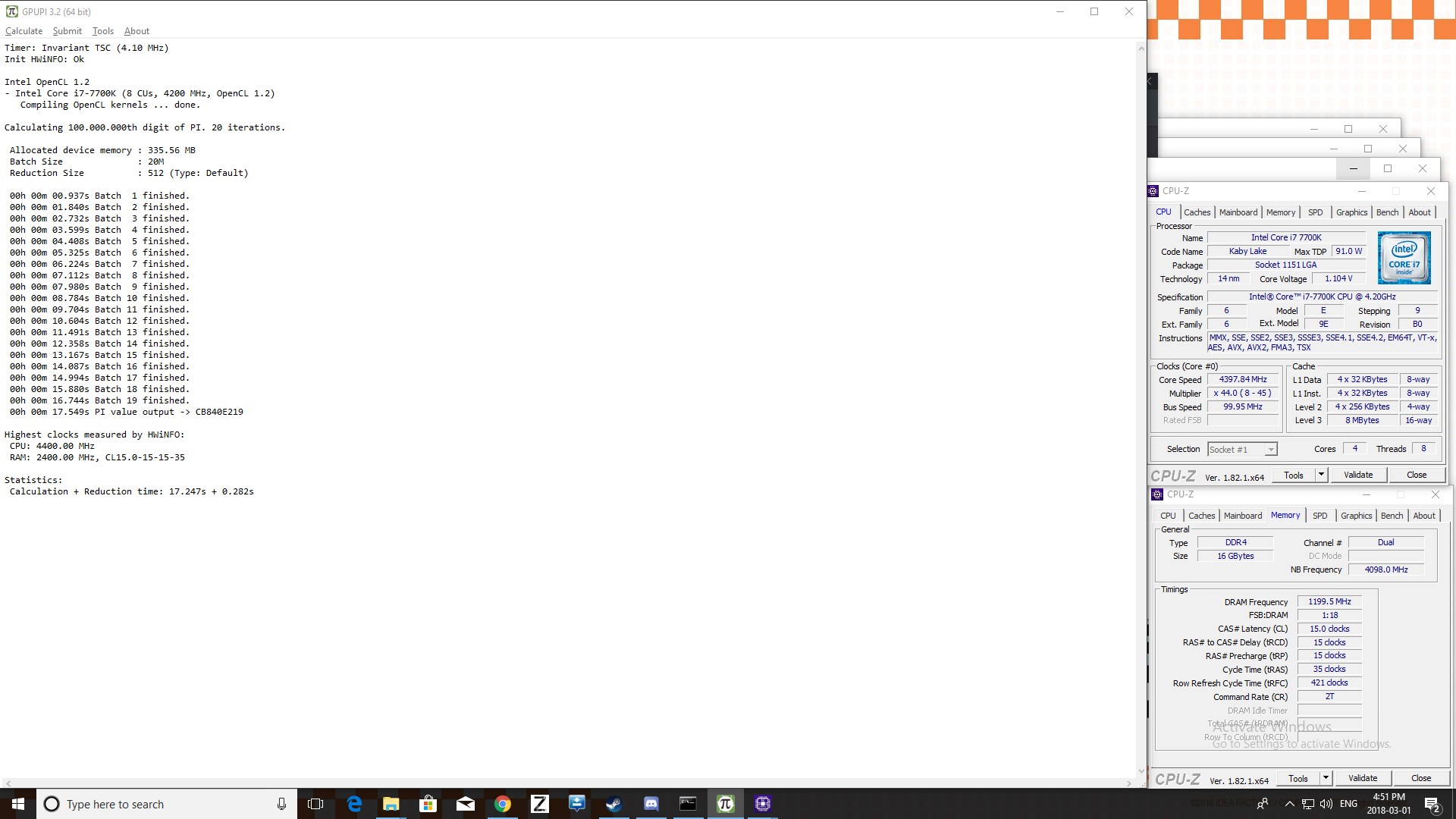
Task: Open the Windows Start menu
Action: point(18,804)
